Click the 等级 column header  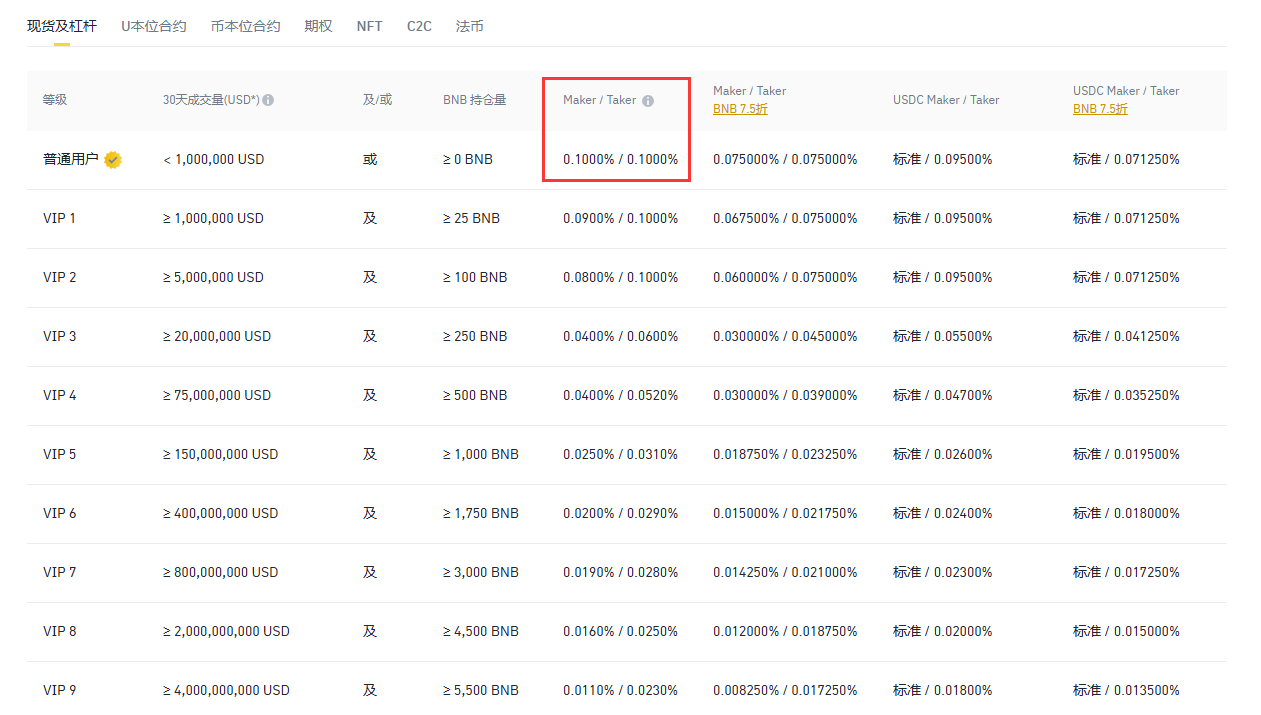click(55, 100)
